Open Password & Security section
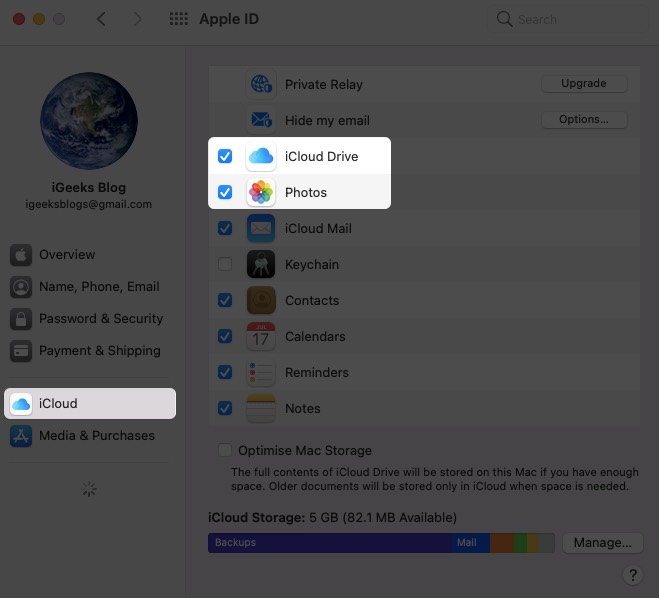 pyautogui.click(x=100, y=318)
